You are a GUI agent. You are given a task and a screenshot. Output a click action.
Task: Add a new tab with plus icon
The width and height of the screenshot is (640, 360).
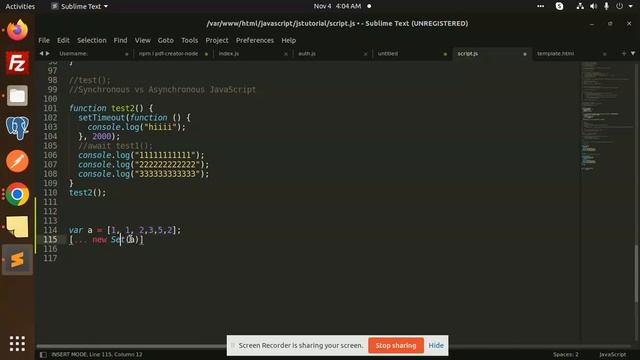click(624, 53)
